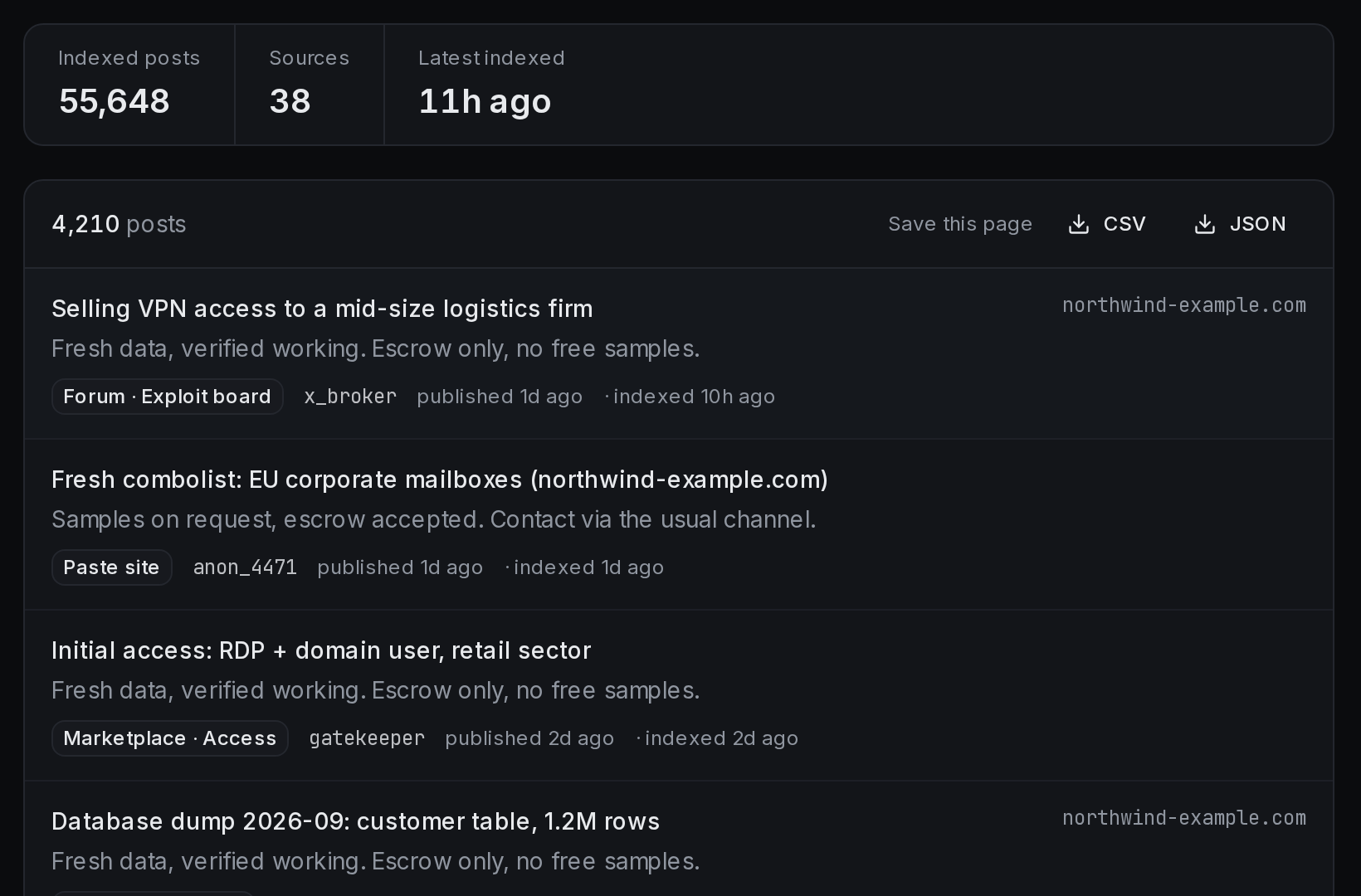The width and height of the screenshot is (1361, 896).
Task: Click 'published 1d ago' on the x_broker post
Action: pos(500,397)
